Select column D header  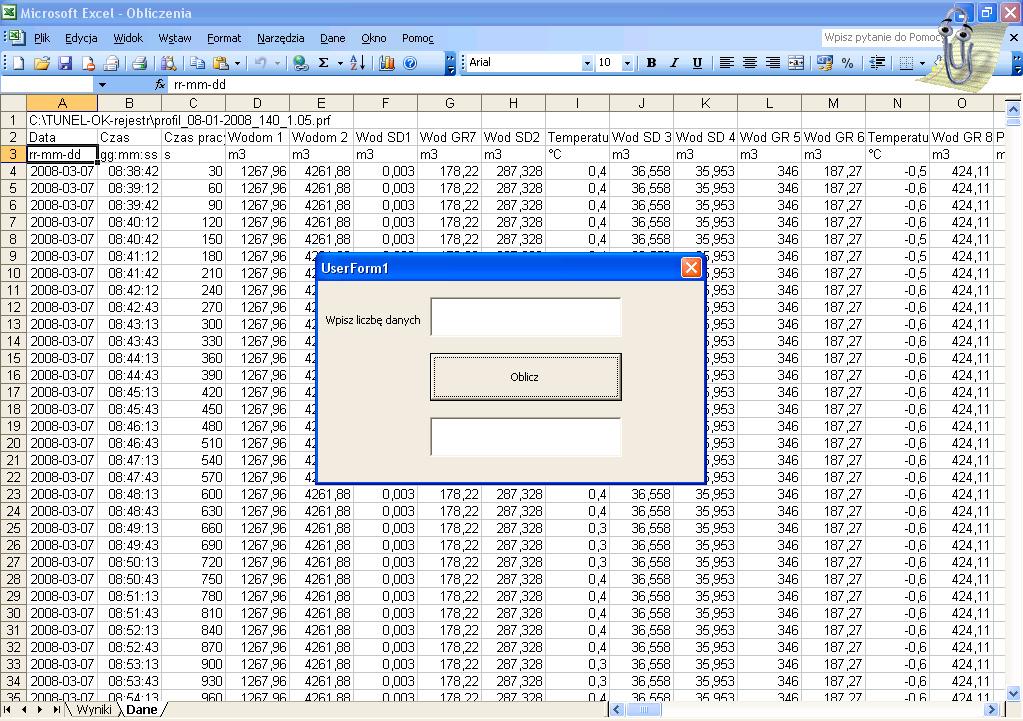tap(257, 103)
